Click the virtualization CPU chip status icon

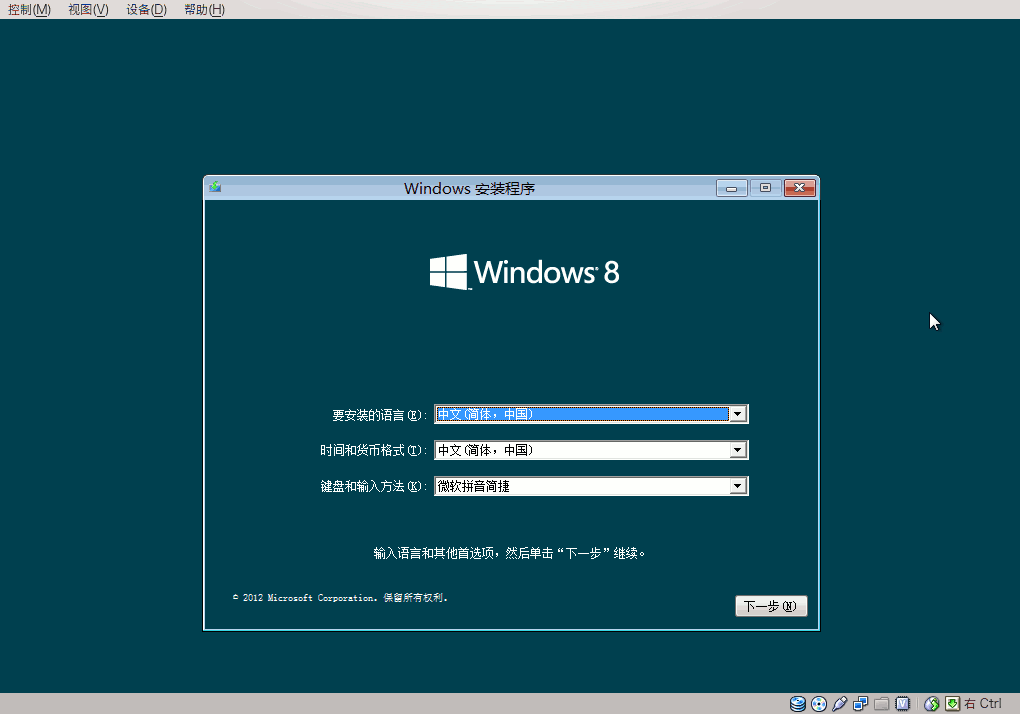coord(902,704)
